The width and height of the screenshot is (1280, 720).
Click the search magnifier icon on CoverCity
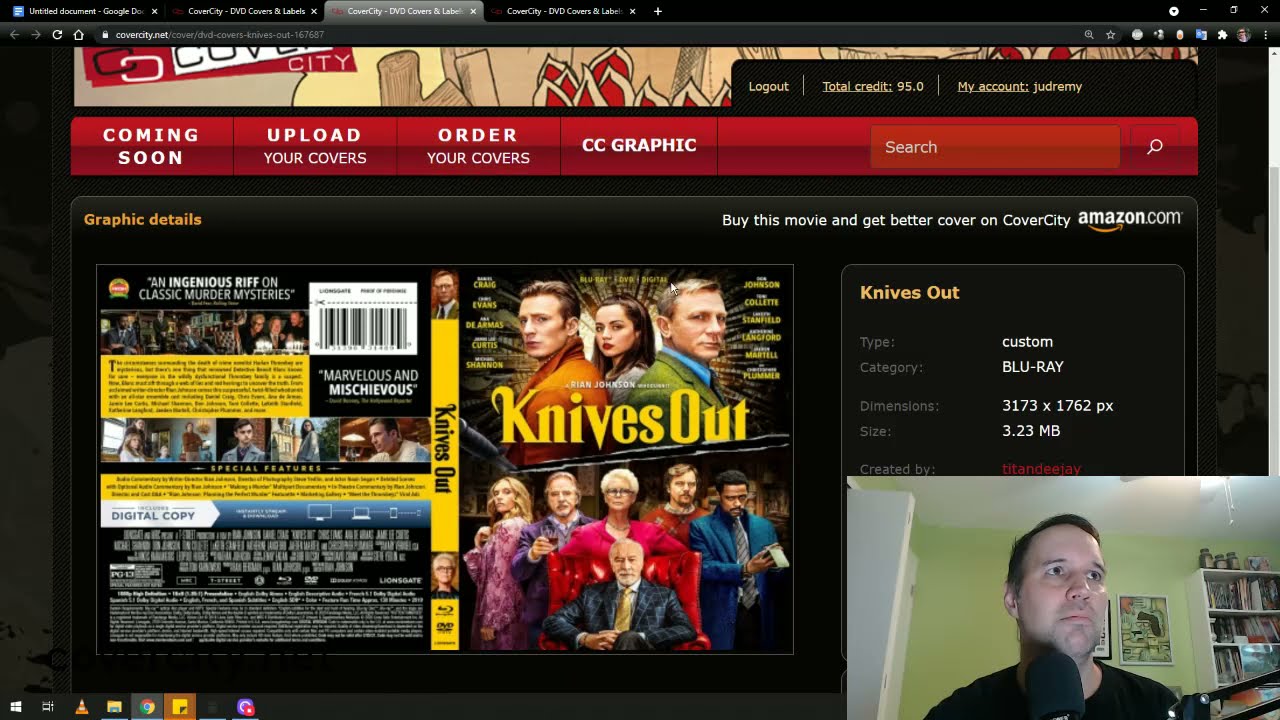1155,147
